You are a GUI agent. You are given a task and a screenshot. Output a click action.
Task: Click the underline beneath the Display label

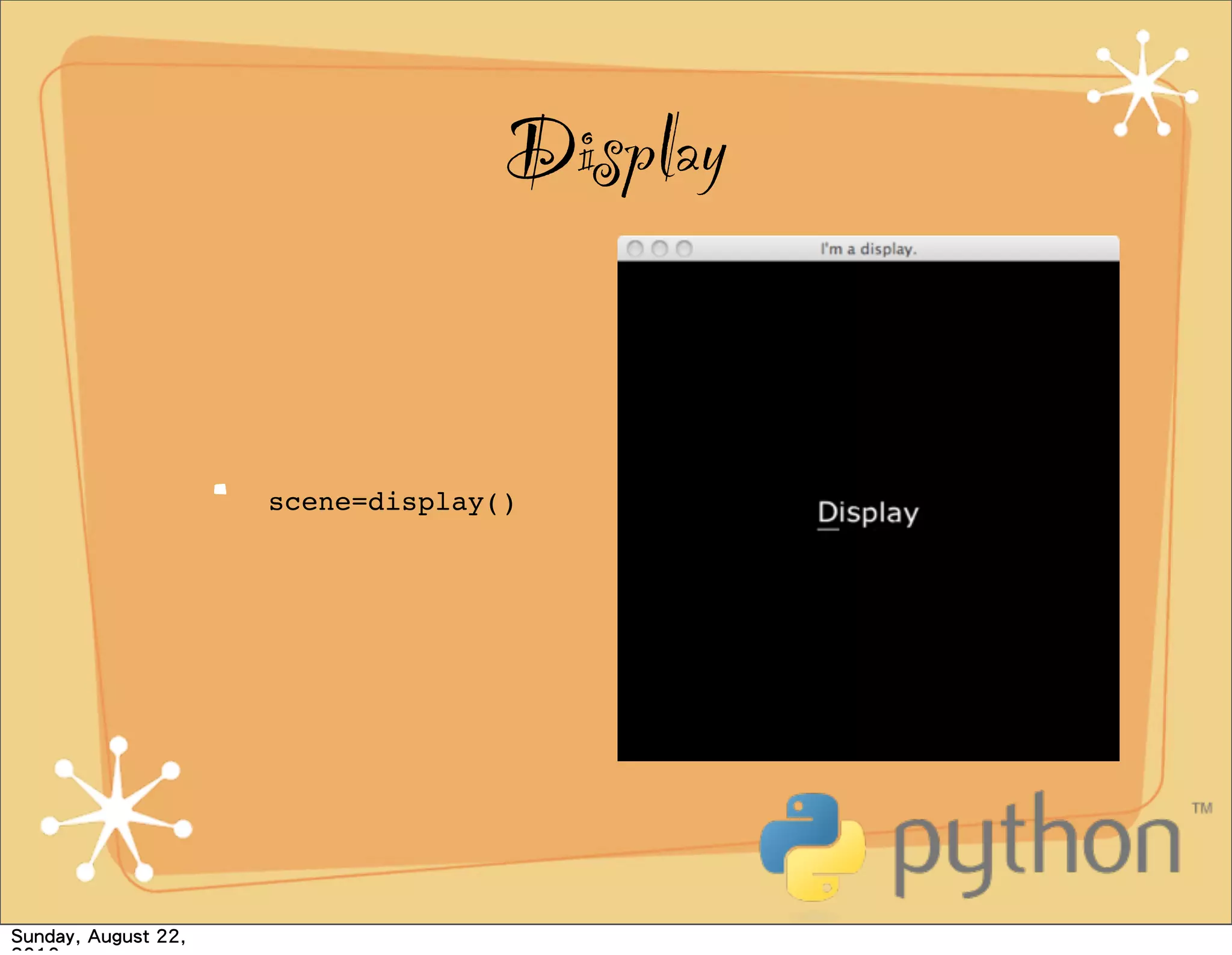pos(828,530)
